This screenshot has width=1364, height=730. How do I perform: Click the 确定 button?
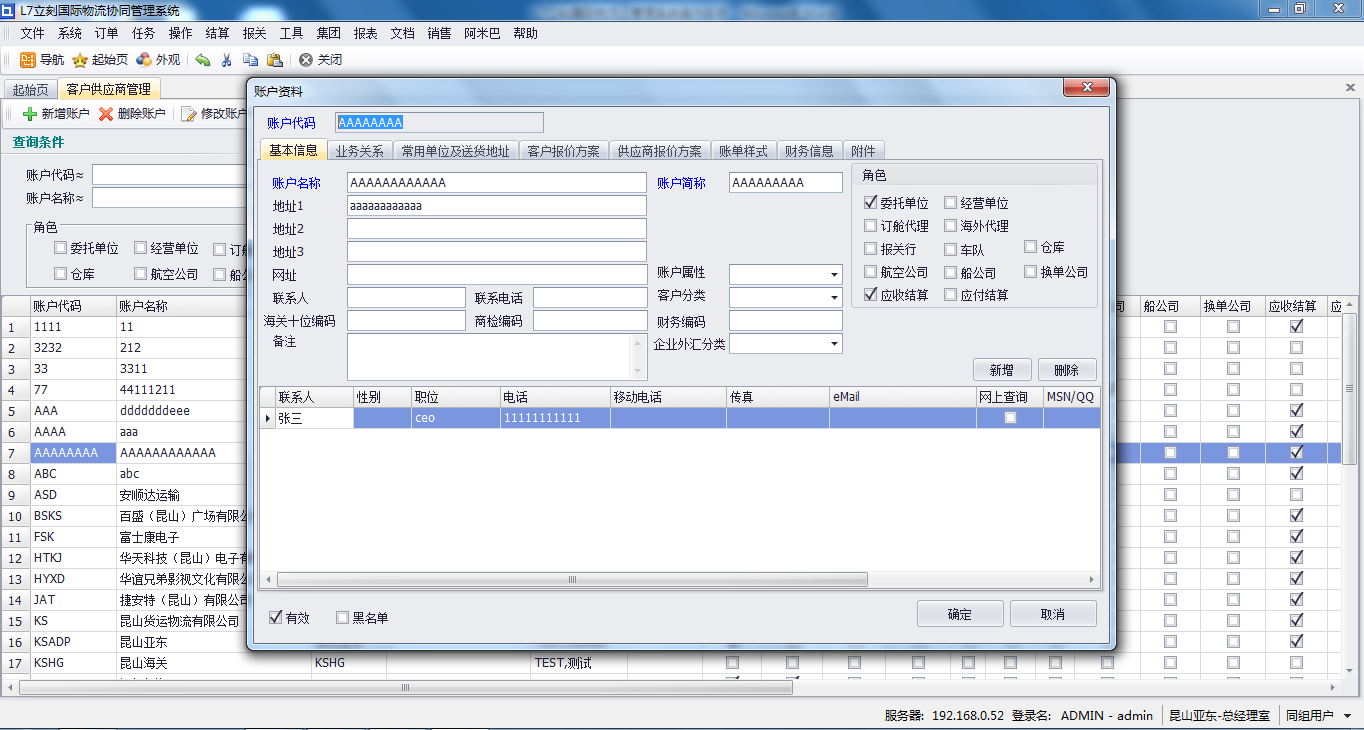[x=960, y=614]
